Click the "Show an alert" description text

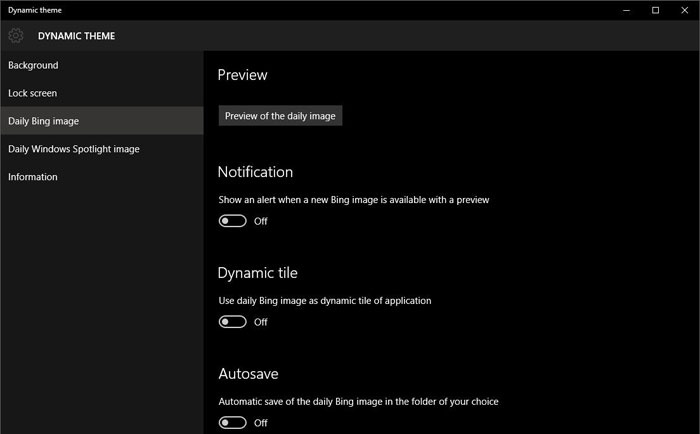point(353,200)
